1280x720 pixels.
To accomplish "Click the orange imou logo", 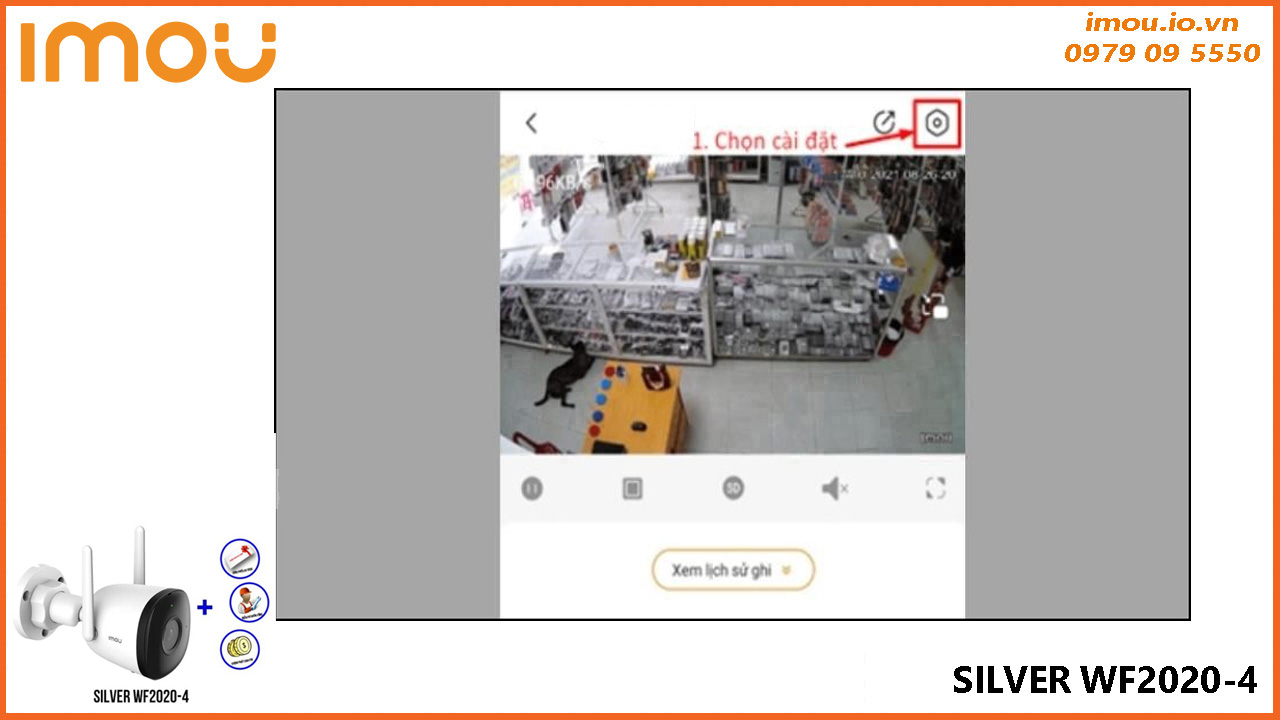I will coord(148,52).
